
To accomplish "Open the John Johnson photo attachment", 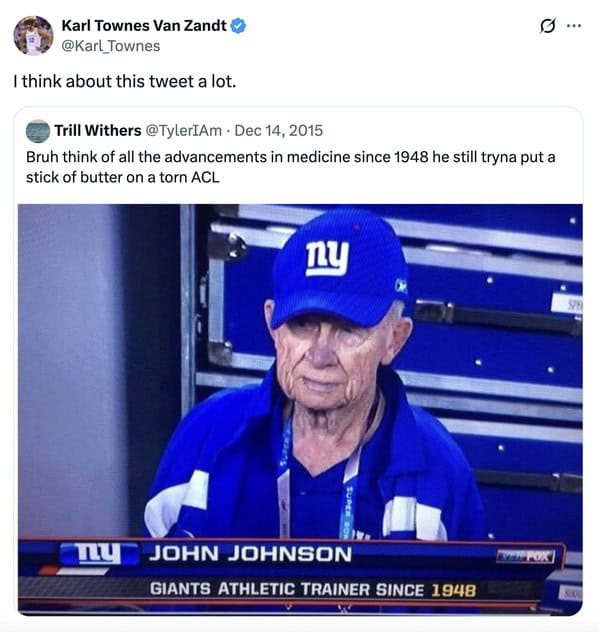I will point(300,410).
